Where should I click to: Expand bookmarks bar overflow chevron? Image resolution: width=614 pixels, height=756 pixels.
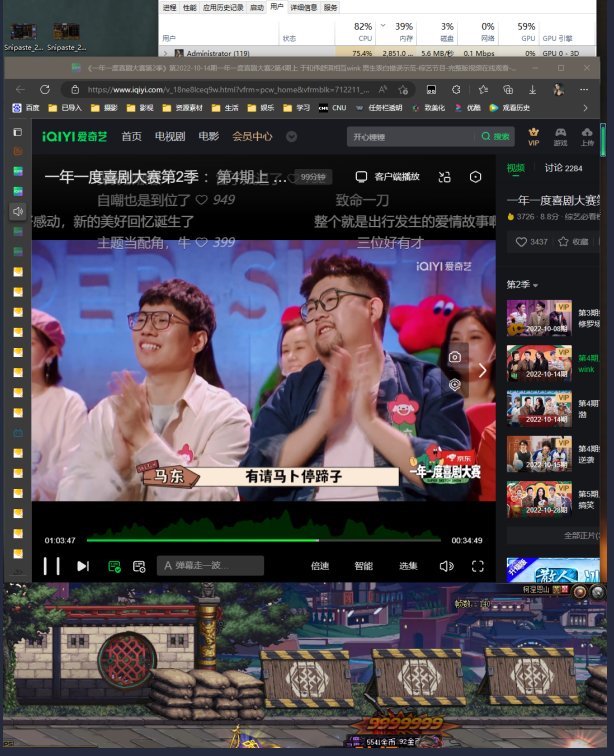585,108
